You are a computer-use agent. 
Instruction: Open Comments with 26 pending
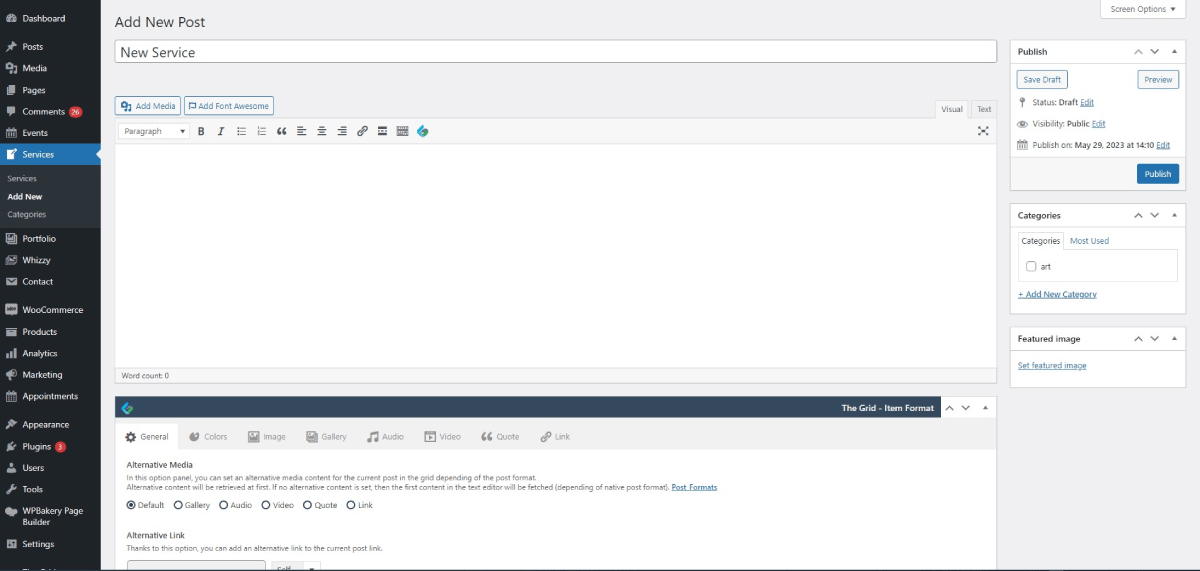[x=50, y=111]
